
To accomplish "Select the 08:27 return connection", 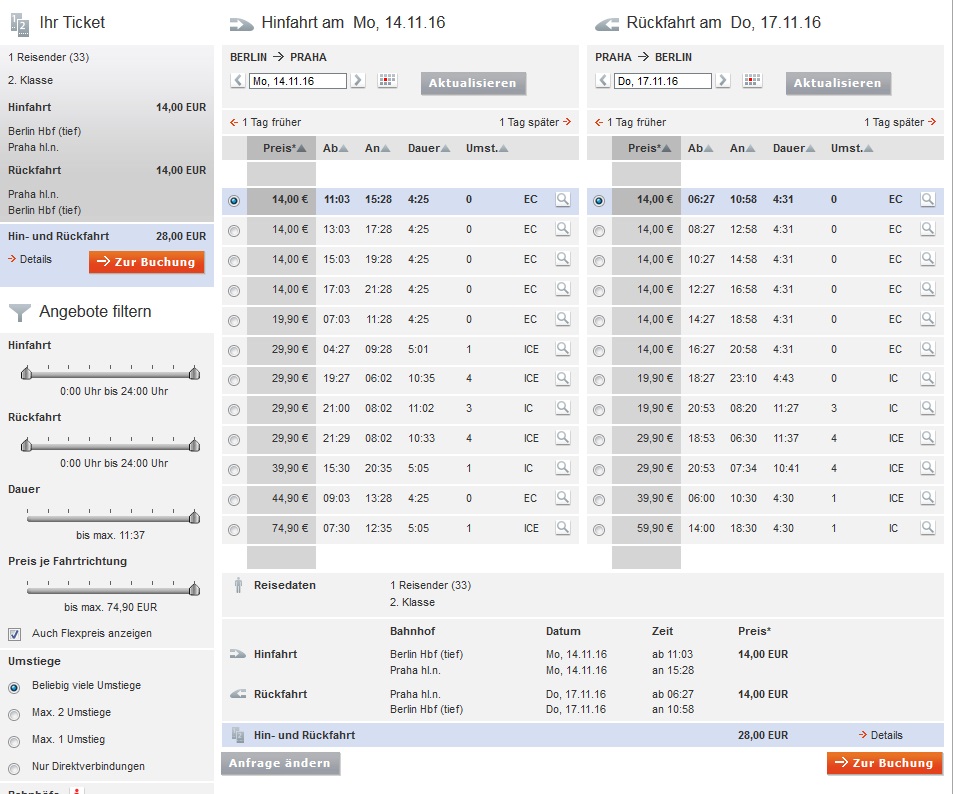I will click(599, 230).
